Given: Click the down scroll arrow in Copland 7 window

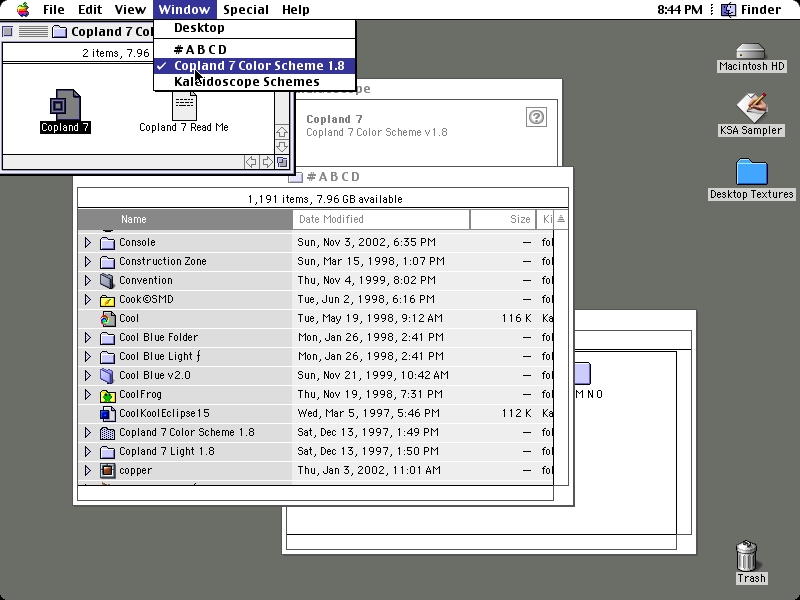Looking at the screenshot, I should (x=282, y=147).
